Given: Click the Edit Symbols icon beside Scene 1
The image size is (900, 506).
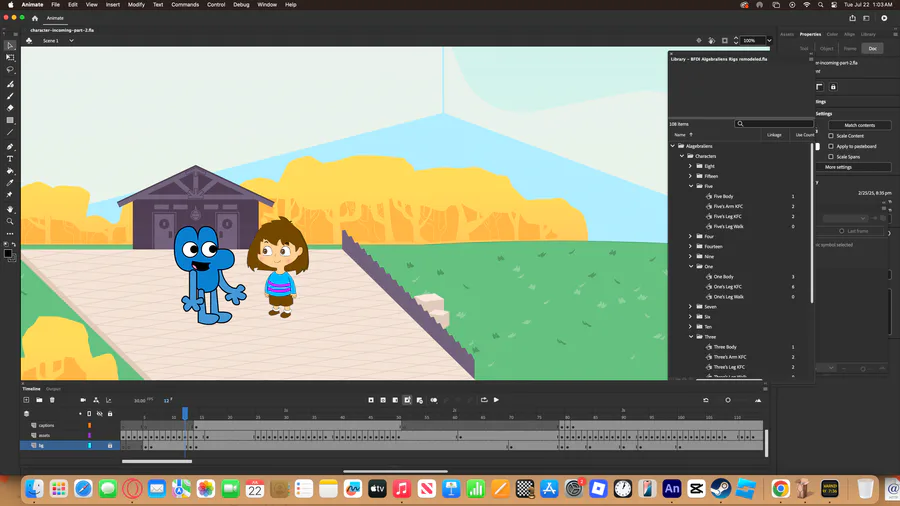Looking at the screenshot, I should tap(29, 41).
